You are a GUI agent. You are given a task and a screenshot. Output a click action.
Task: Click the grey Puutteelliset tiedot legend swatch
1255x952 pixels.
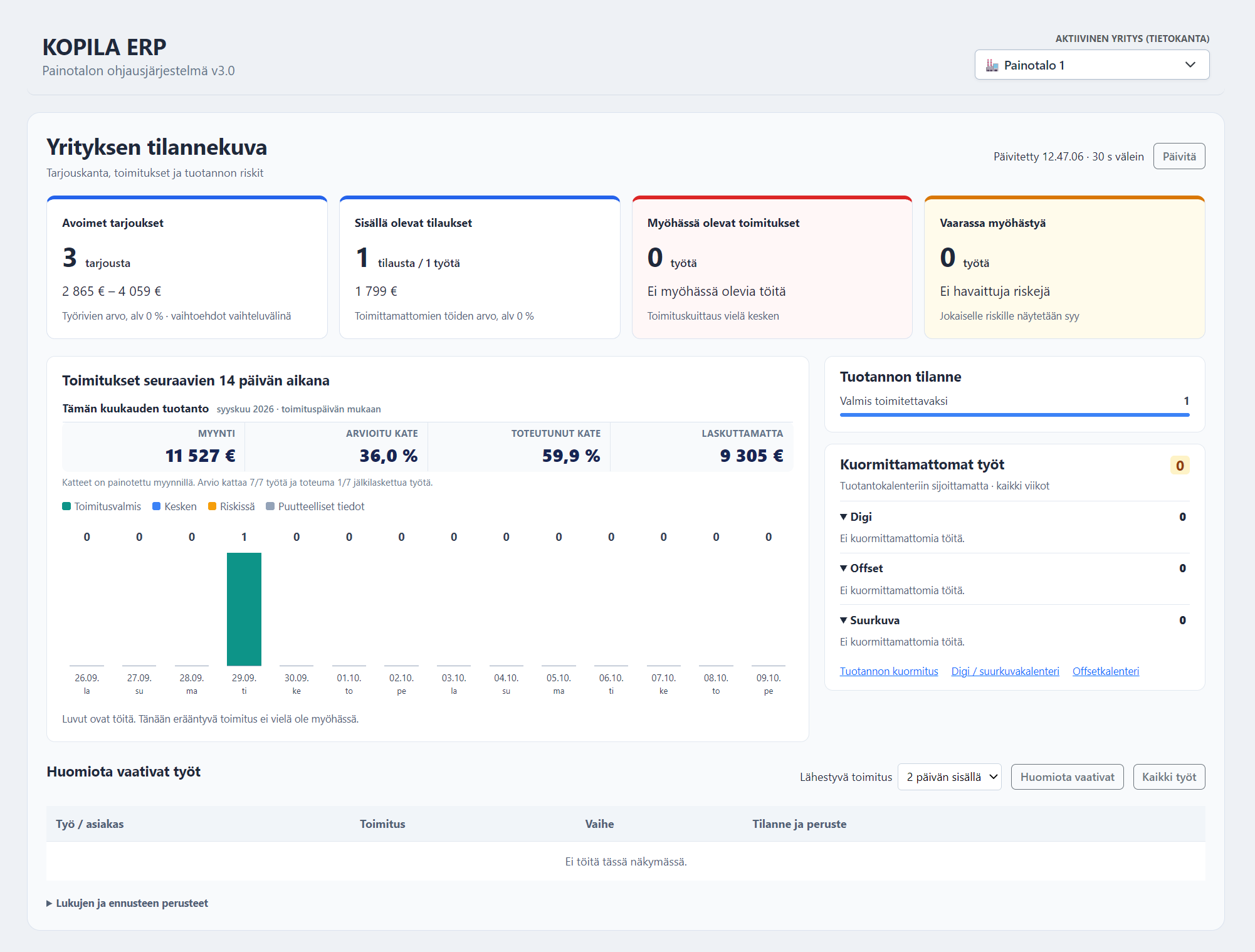pos(270,506)
